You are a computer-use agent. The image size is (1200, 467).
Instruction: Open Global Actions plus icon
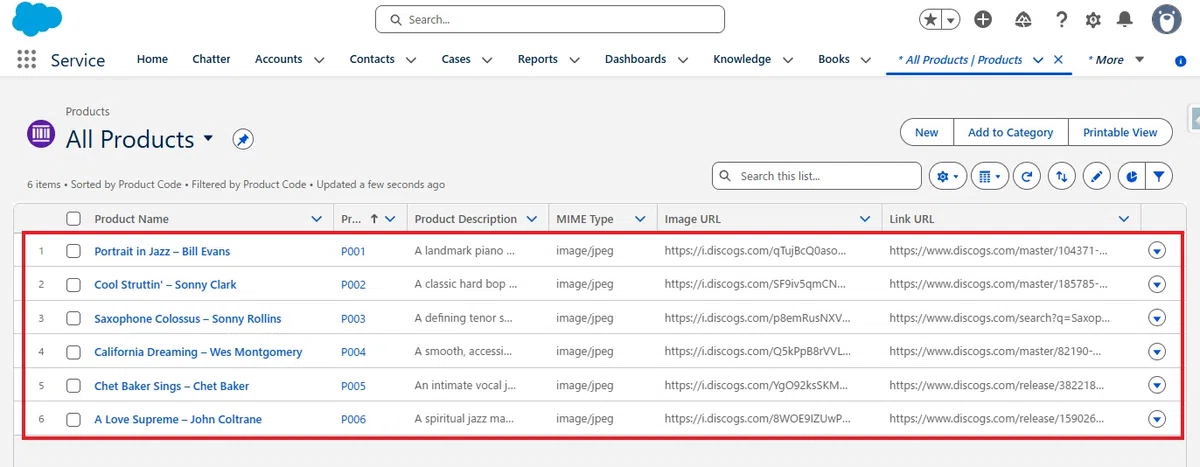click(983, 19)
